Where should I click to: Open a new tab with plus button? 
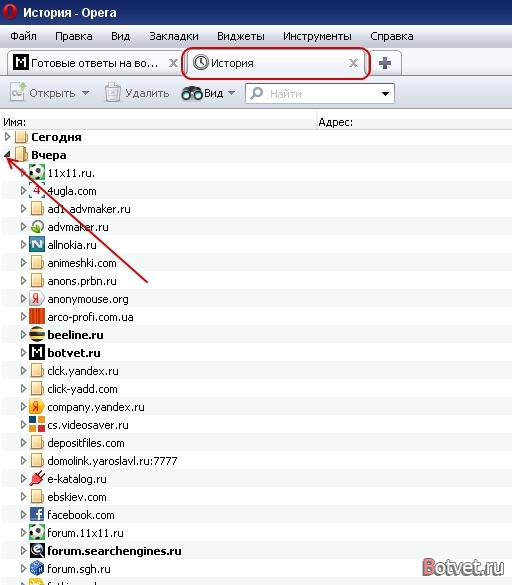(x=385, y=63)
